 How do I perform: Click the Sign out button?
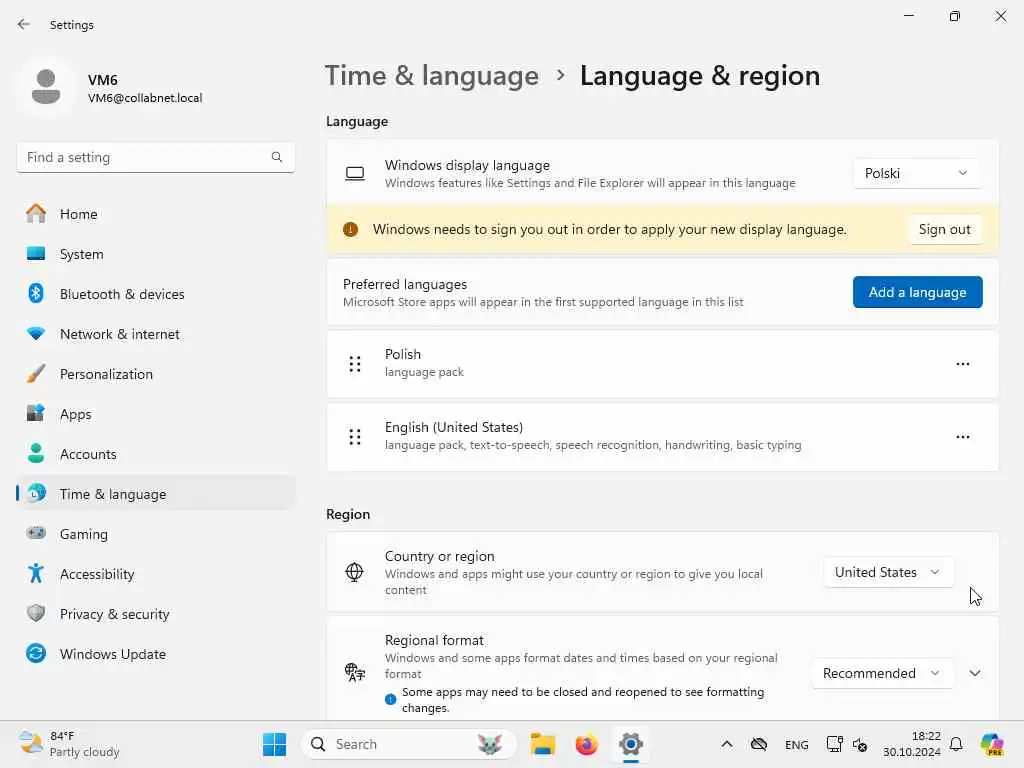pos(944,229)
